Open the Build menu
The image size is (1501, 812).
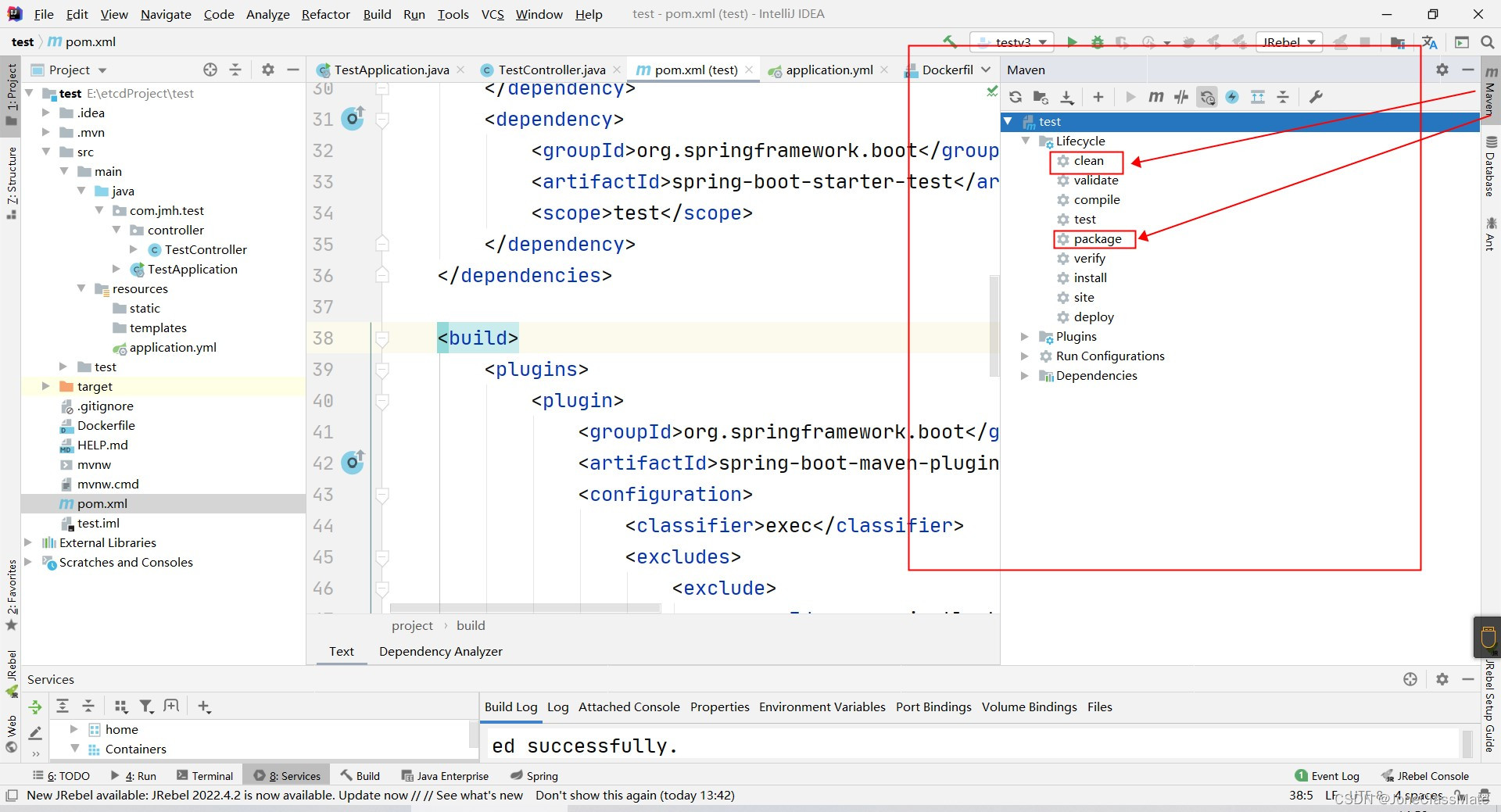click(x=377, y=14)
